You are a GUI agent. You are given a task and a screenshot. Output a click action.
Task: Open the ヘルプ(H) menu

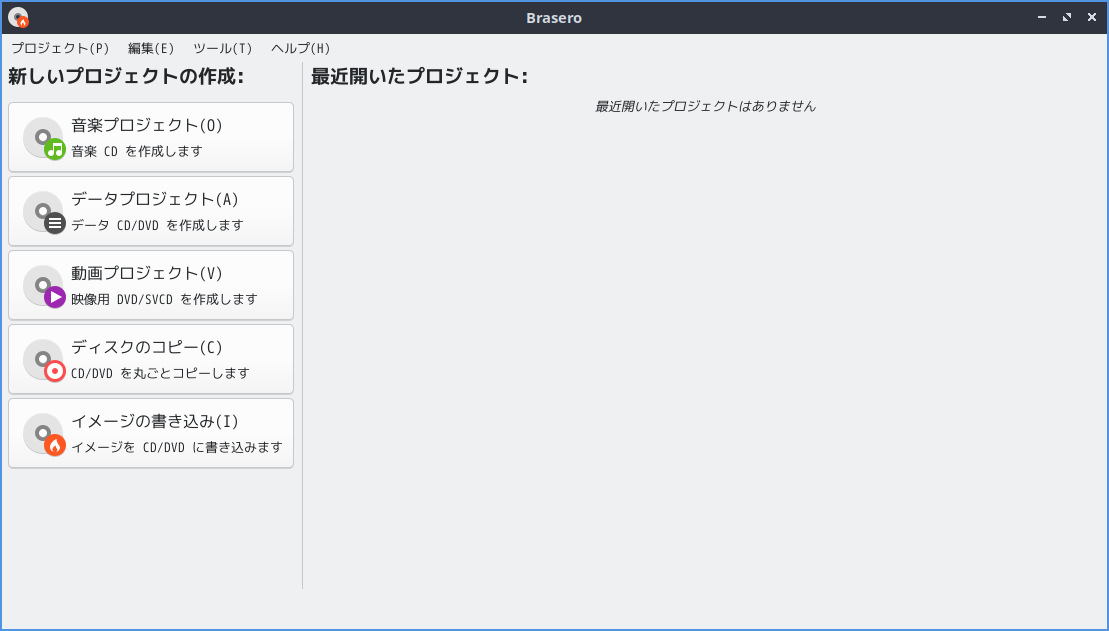(301, 48)
